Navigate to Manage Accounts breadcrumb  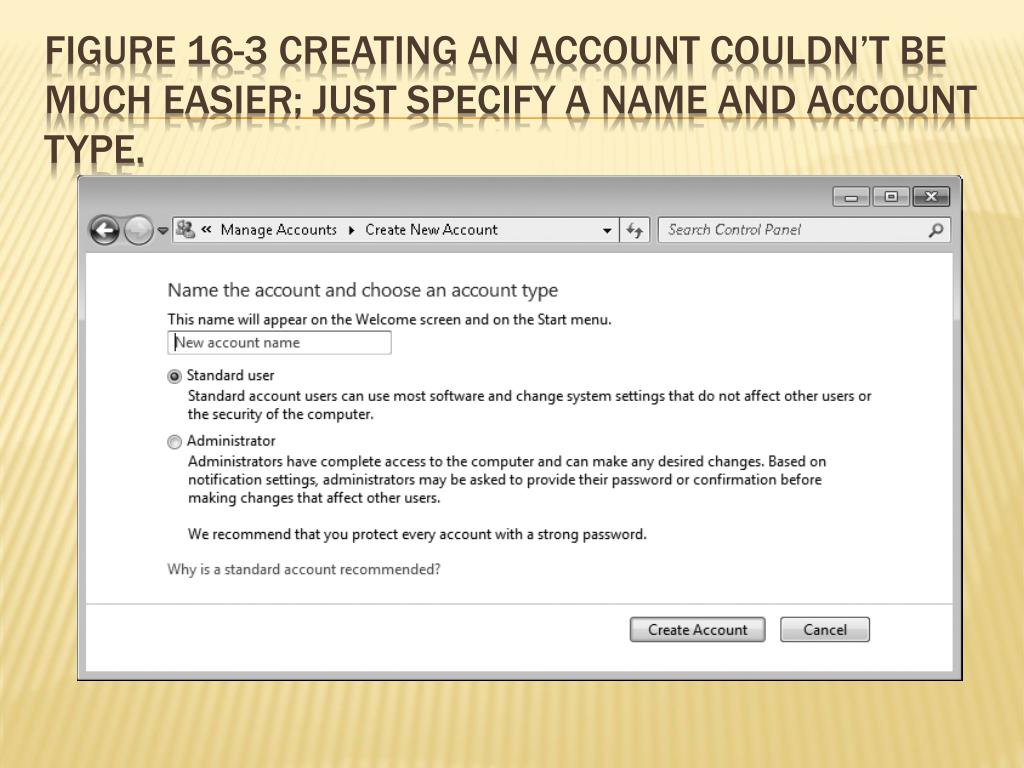pyautogui.click(x=279, y=230)
